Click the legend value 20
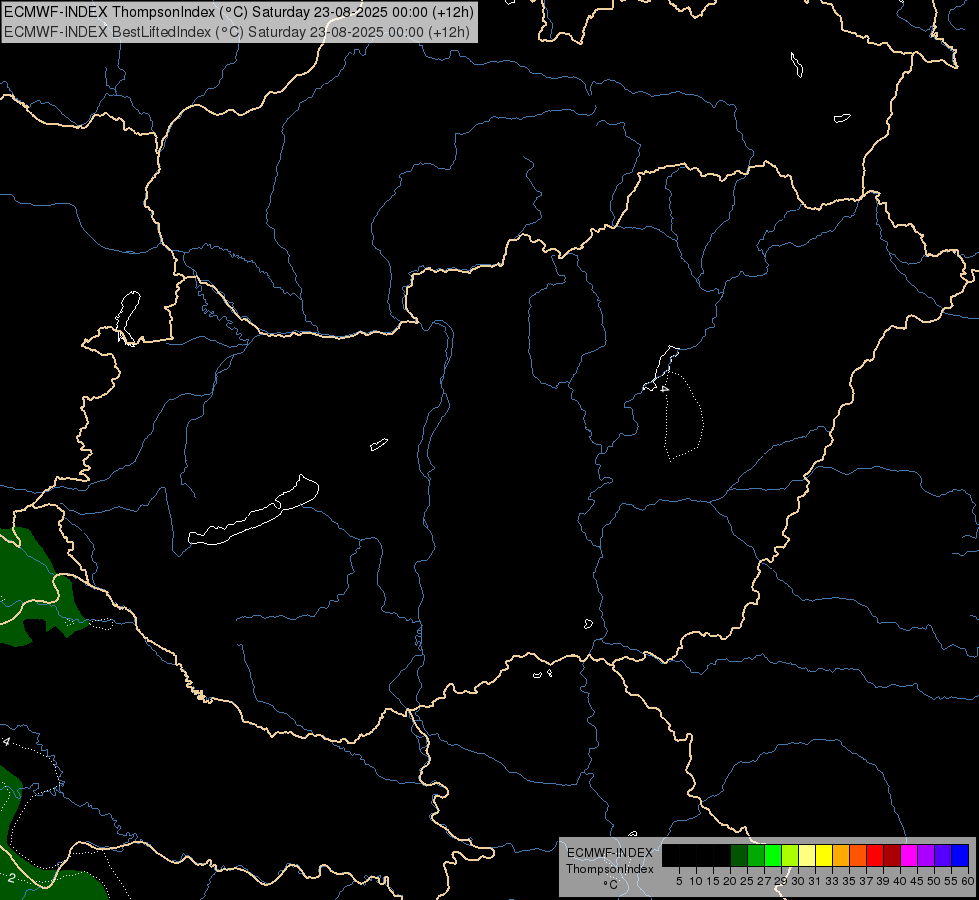 (730, 881)
